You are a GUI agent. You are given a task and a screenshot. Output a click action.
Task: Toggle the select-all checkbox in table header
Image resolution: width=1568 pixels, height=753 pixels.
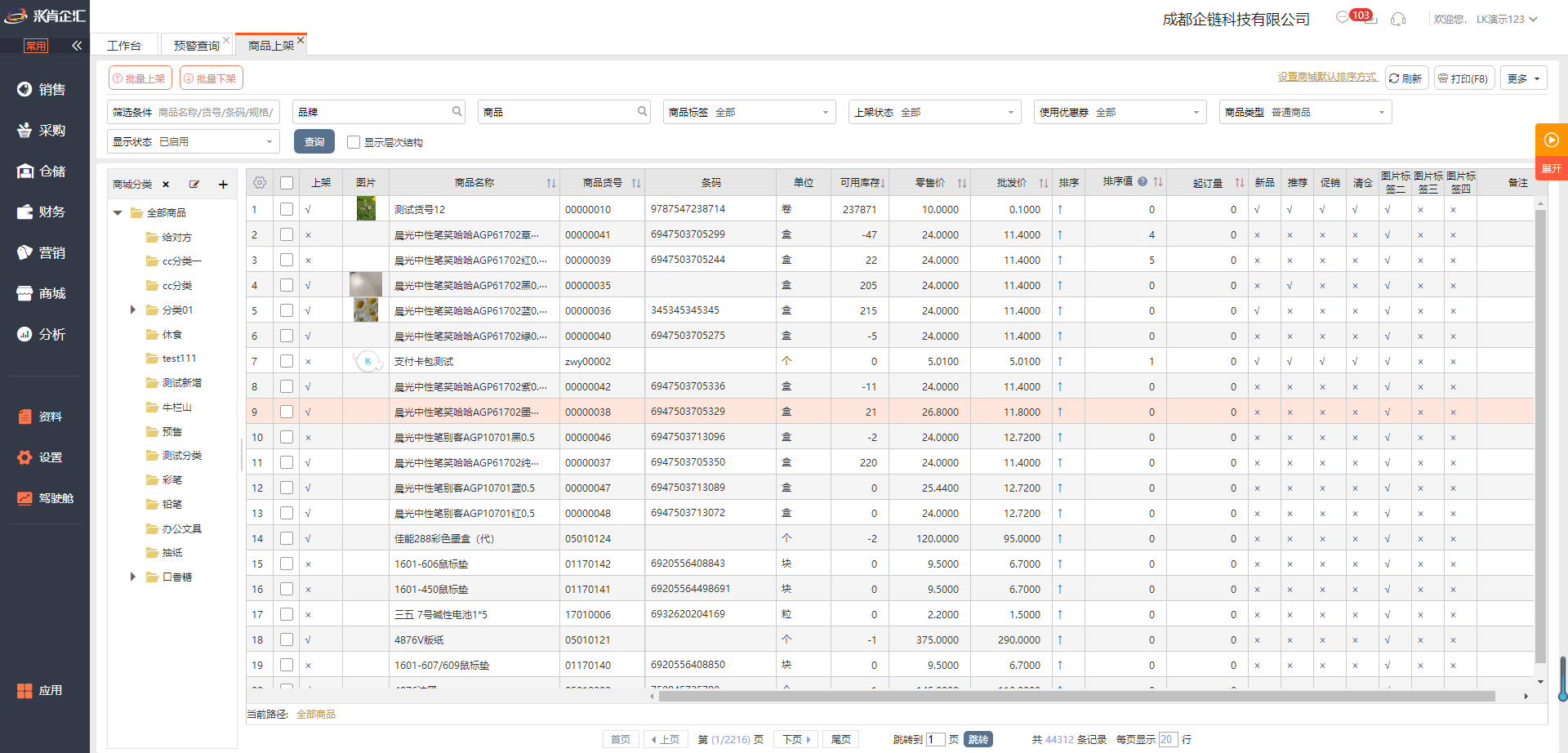point(287,183)
